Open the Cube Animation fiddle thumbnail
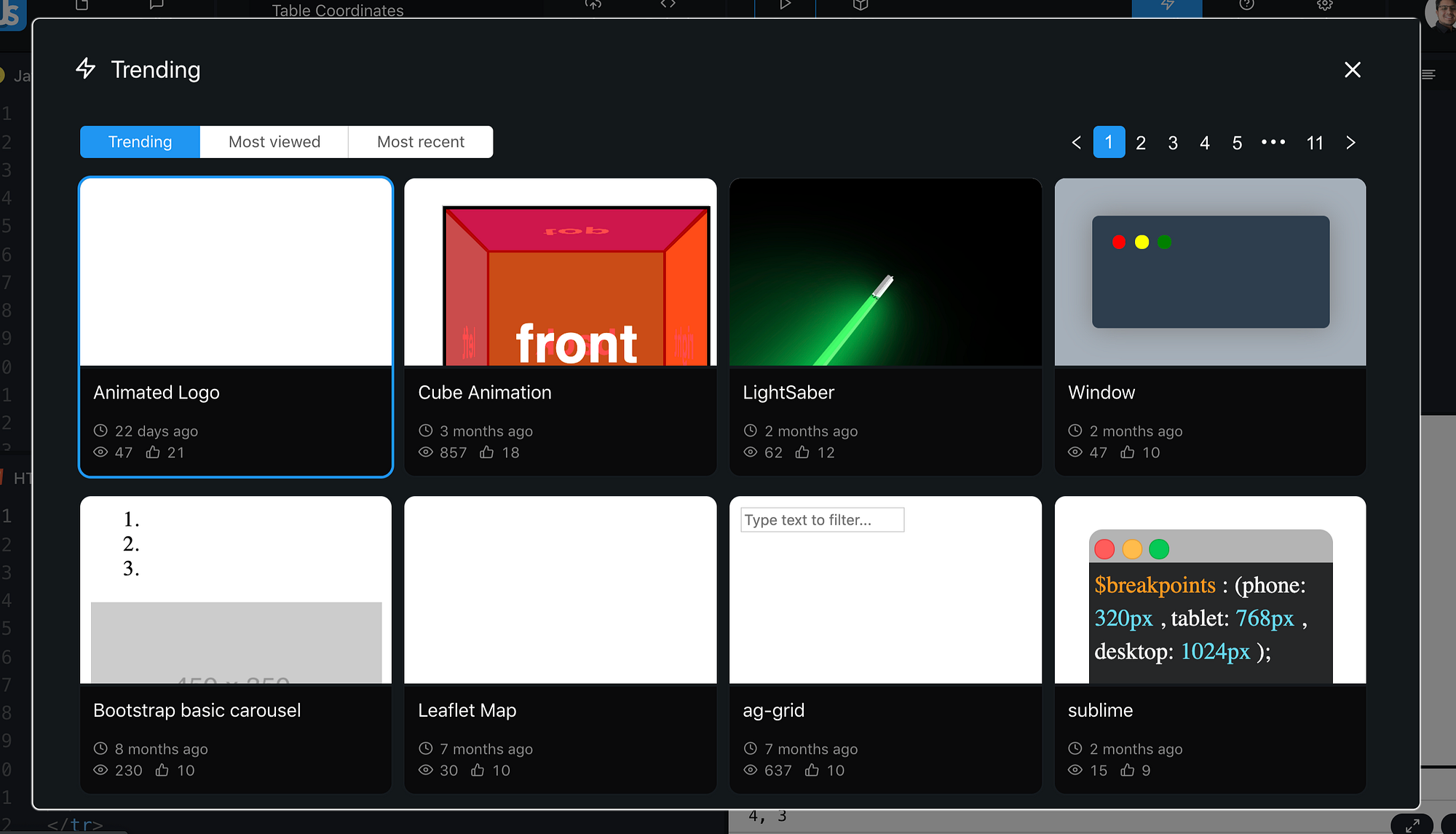1456x834 pixels. (x=560, y=272)
